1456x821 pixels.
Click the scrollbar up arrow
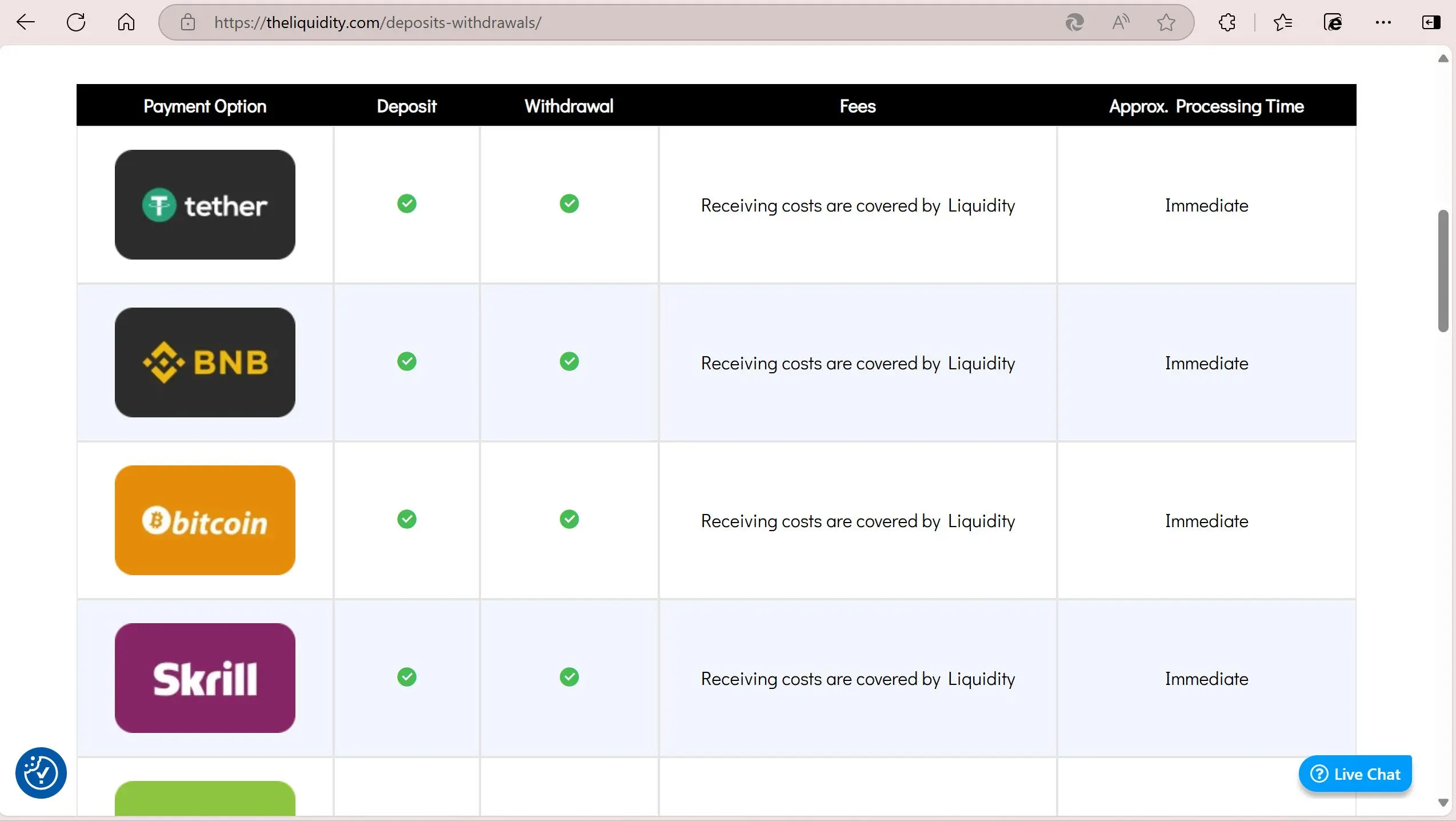(x=1443, y=58)
